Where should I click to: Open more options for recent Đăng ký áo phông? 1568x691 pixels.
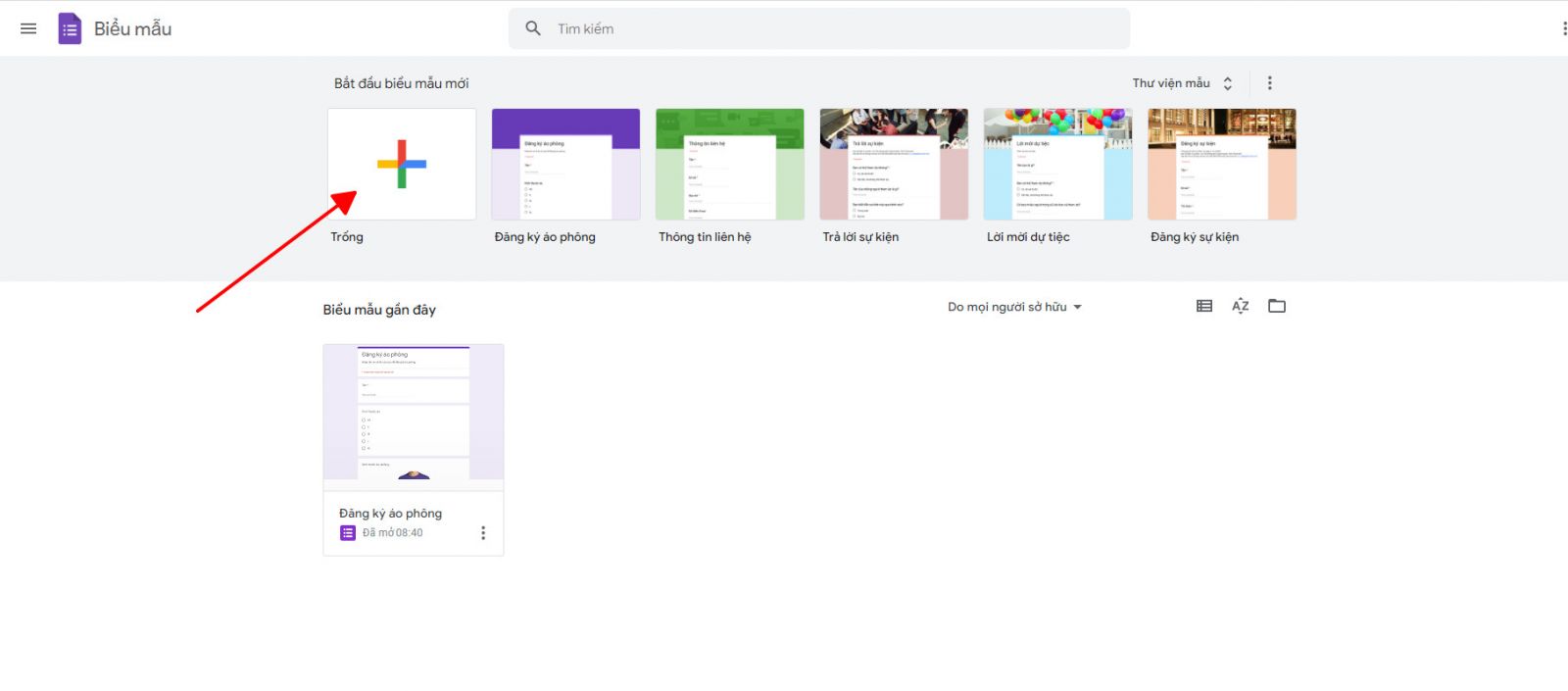tap(483, 533)
